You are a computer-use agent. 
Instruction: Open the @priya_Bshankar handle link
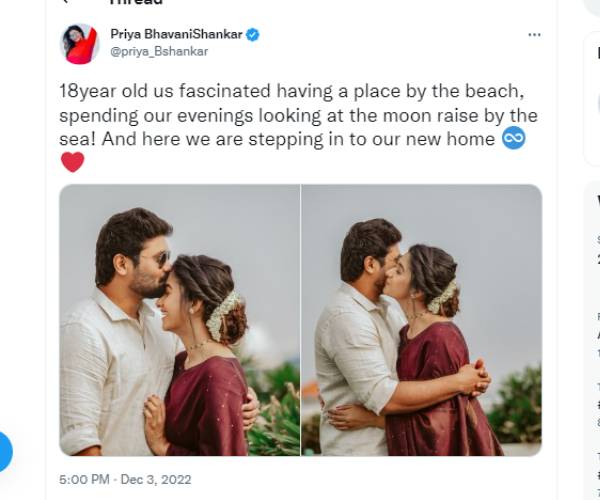(x=159, y=52)
